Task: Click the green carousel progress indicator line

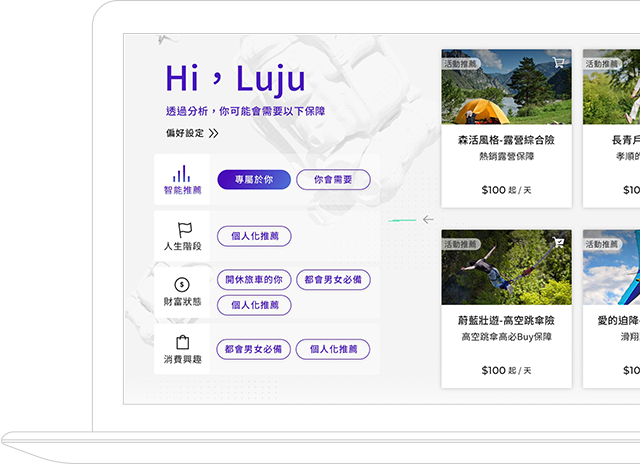Action: pos(402,220)
